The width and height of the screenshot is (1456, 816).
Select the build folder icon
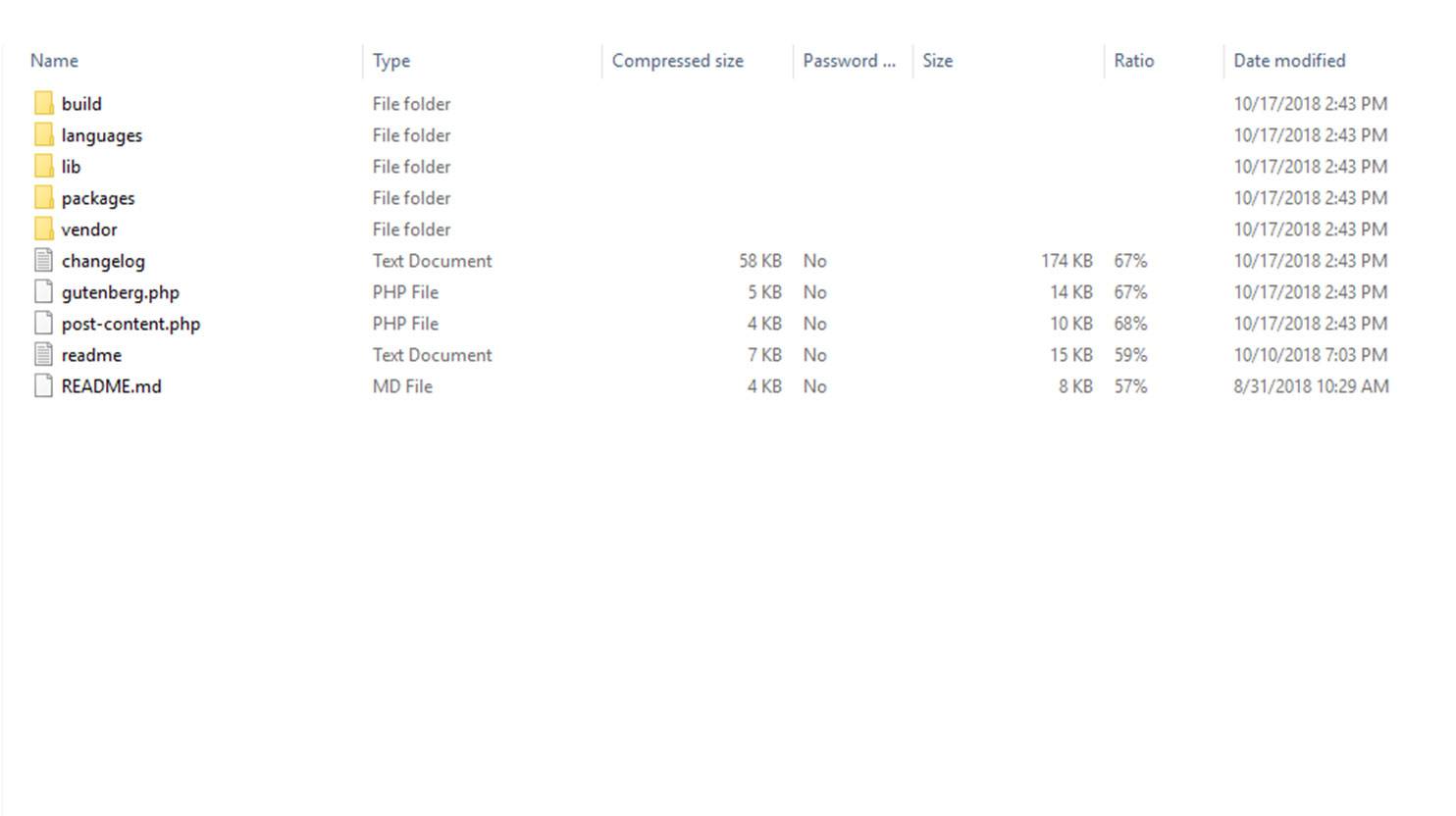[43, 103]
